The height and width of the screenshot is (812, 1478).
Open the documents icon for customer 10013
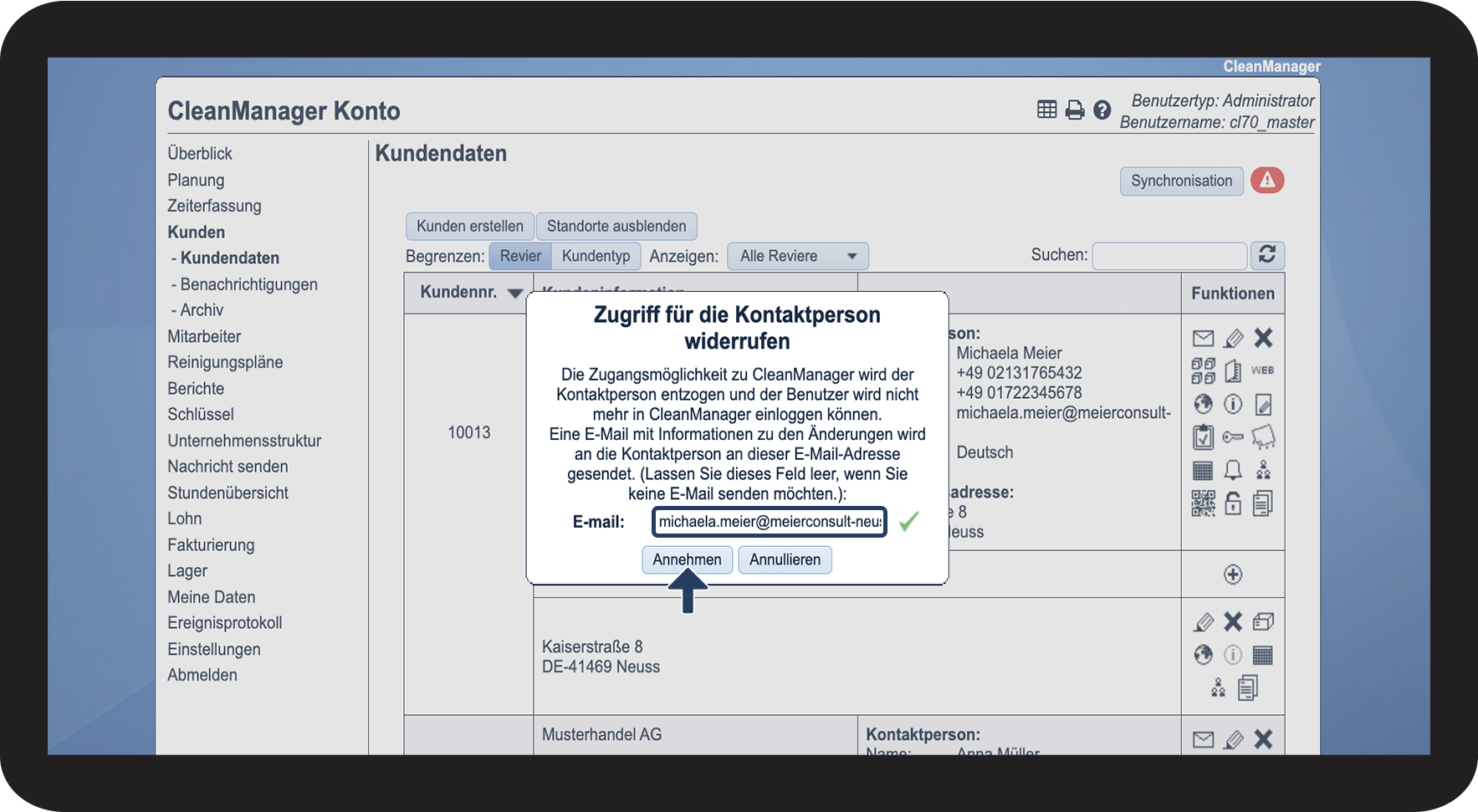[x=1263, y=503]
